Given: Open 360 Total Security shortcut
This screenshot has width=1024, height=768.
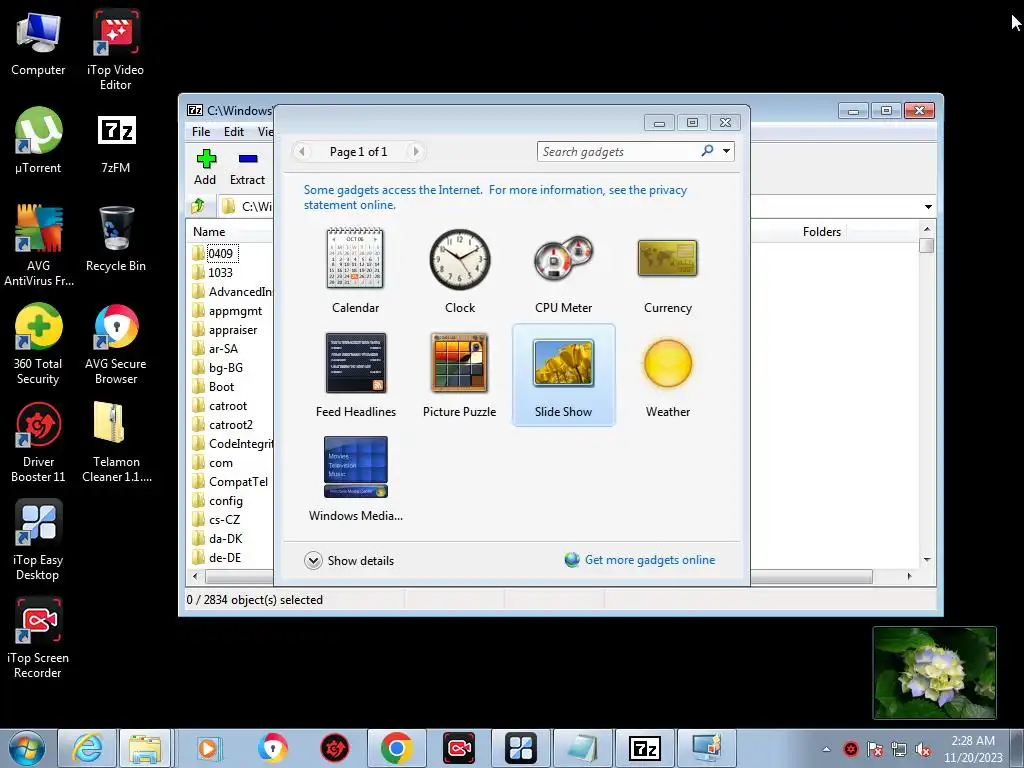Looking at the screenshot, I should click(x=38, y=344).
